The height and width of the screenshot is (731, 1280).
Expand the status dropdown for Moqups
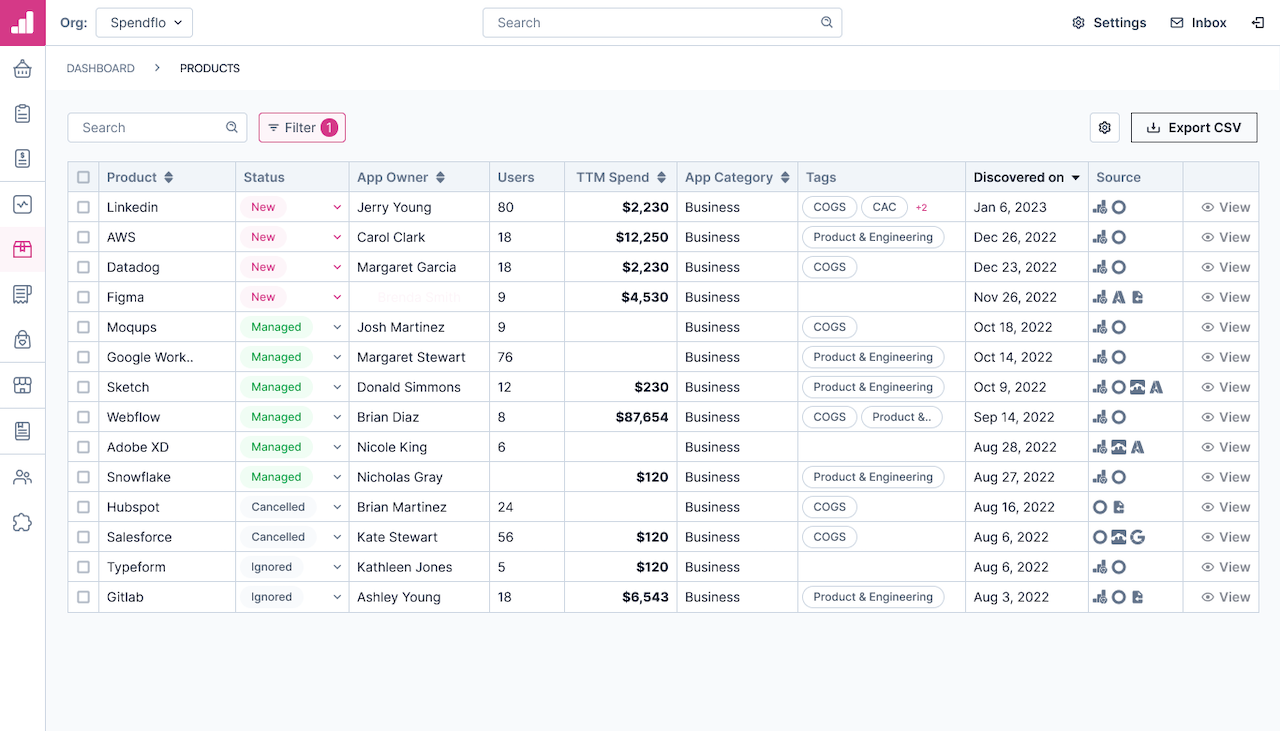tap(337, 327)
